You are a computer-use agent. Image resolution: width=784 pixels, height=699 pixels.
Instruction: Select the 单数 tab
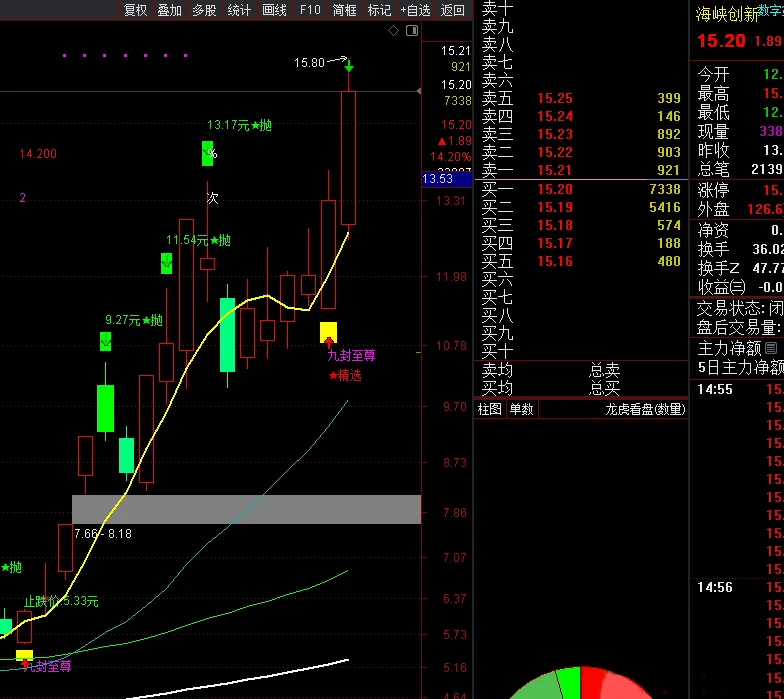(522, 409)
